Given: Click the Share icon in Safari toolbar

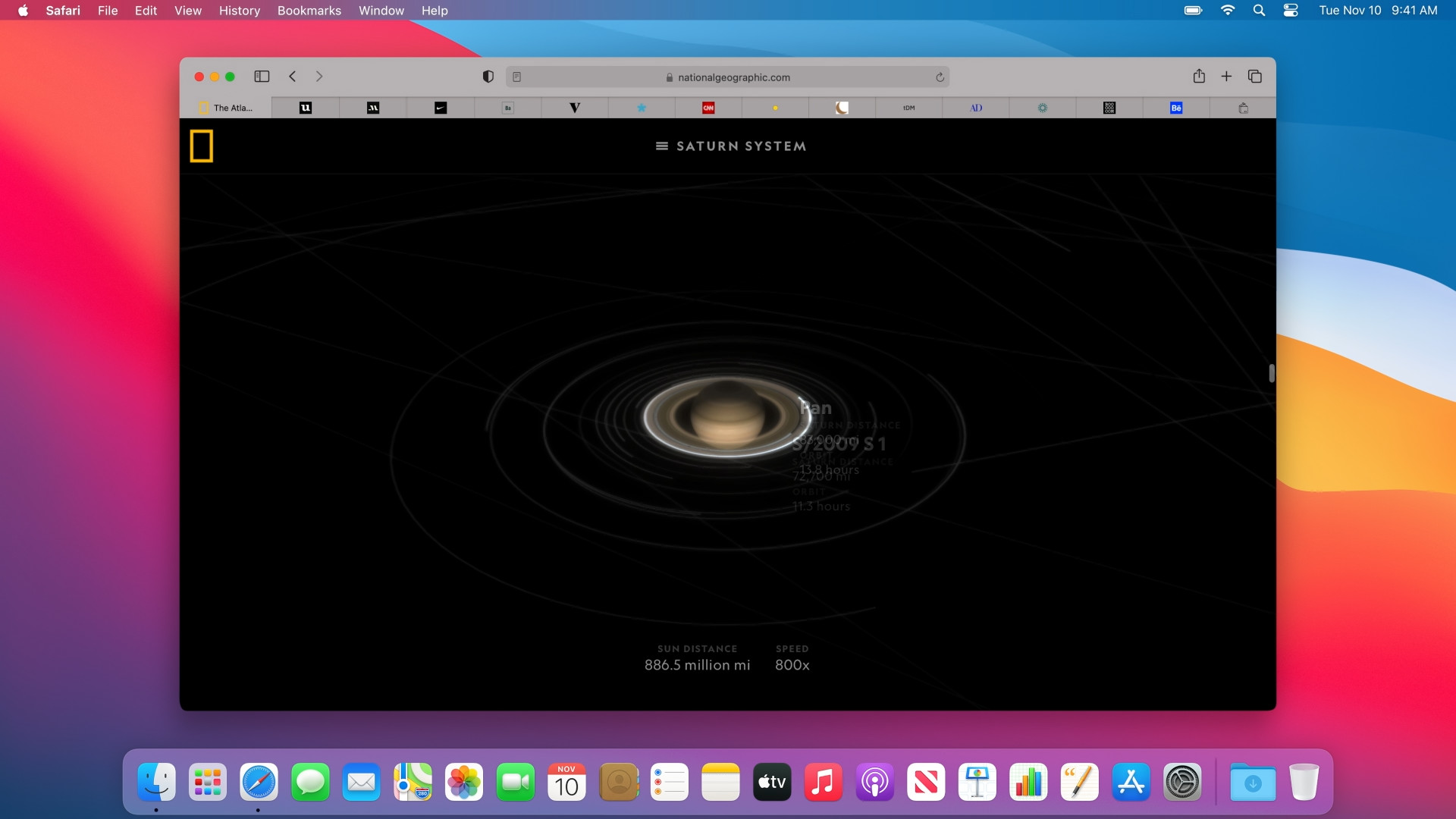Looking at the screenshot, I should pyautogui.click(x=1199, y=77).
